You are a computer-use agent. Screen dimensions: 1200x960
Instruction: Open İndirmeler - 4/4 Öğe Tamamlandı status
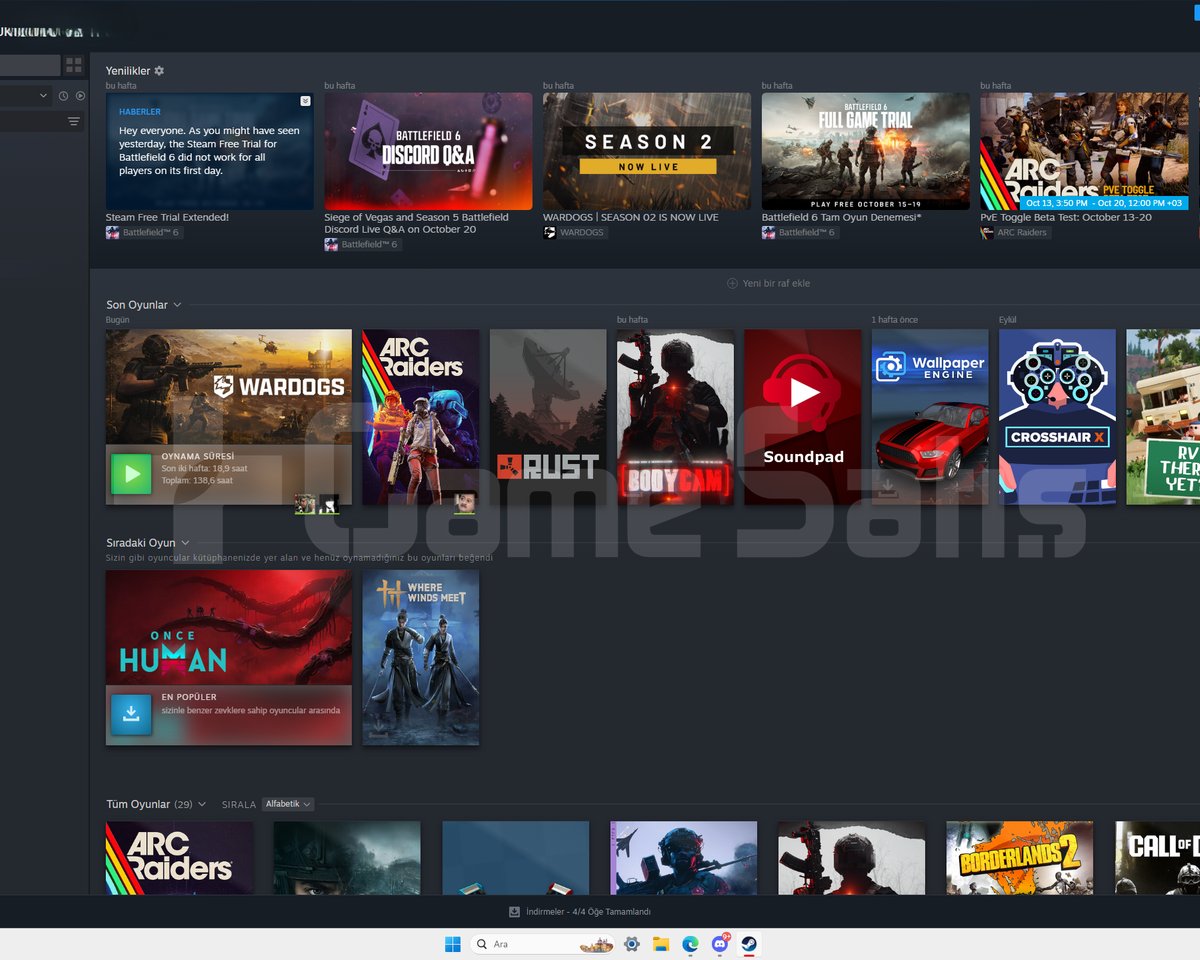588,912
